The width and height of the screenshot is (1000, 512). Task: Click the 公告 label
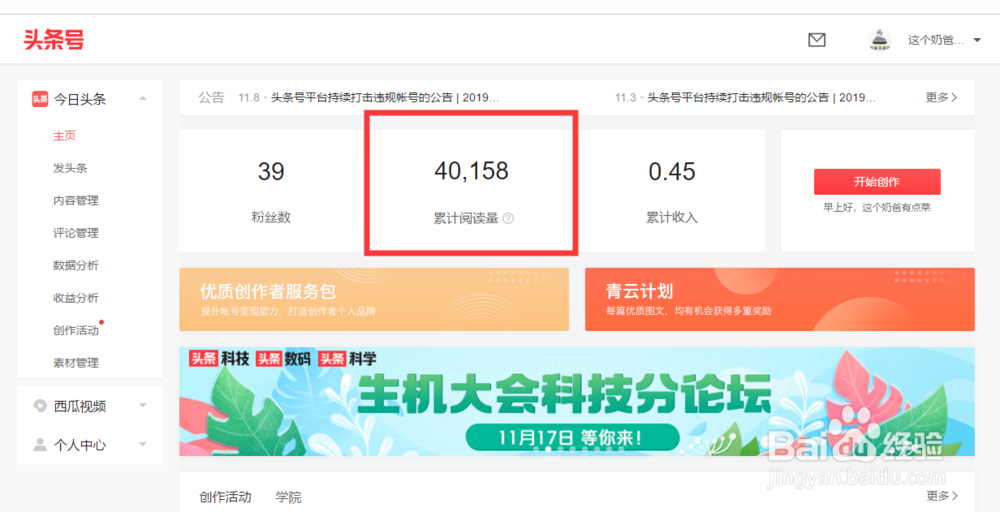(x=211, y=98)
